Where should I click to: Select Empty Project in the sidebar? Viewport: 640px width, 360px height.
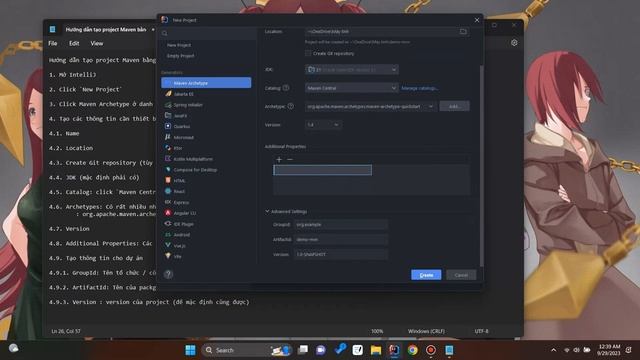pyautogui.click(x=180, y=56)
